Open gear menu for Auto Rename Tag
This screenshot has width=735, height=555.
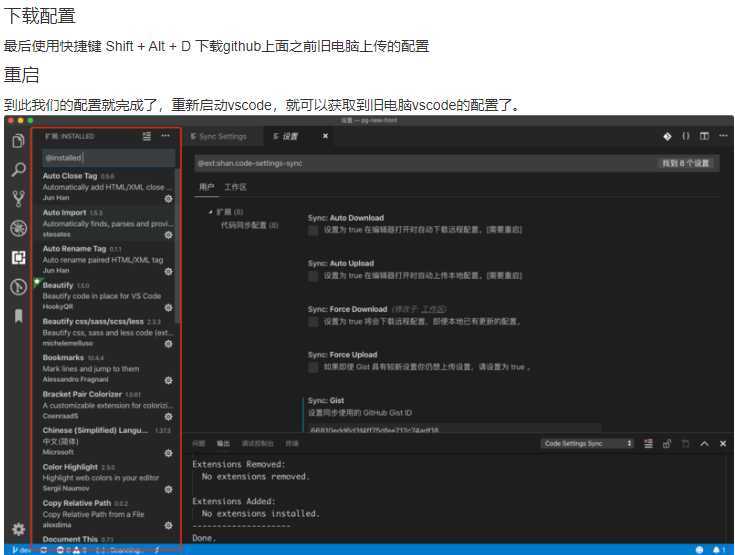(168, 271)
